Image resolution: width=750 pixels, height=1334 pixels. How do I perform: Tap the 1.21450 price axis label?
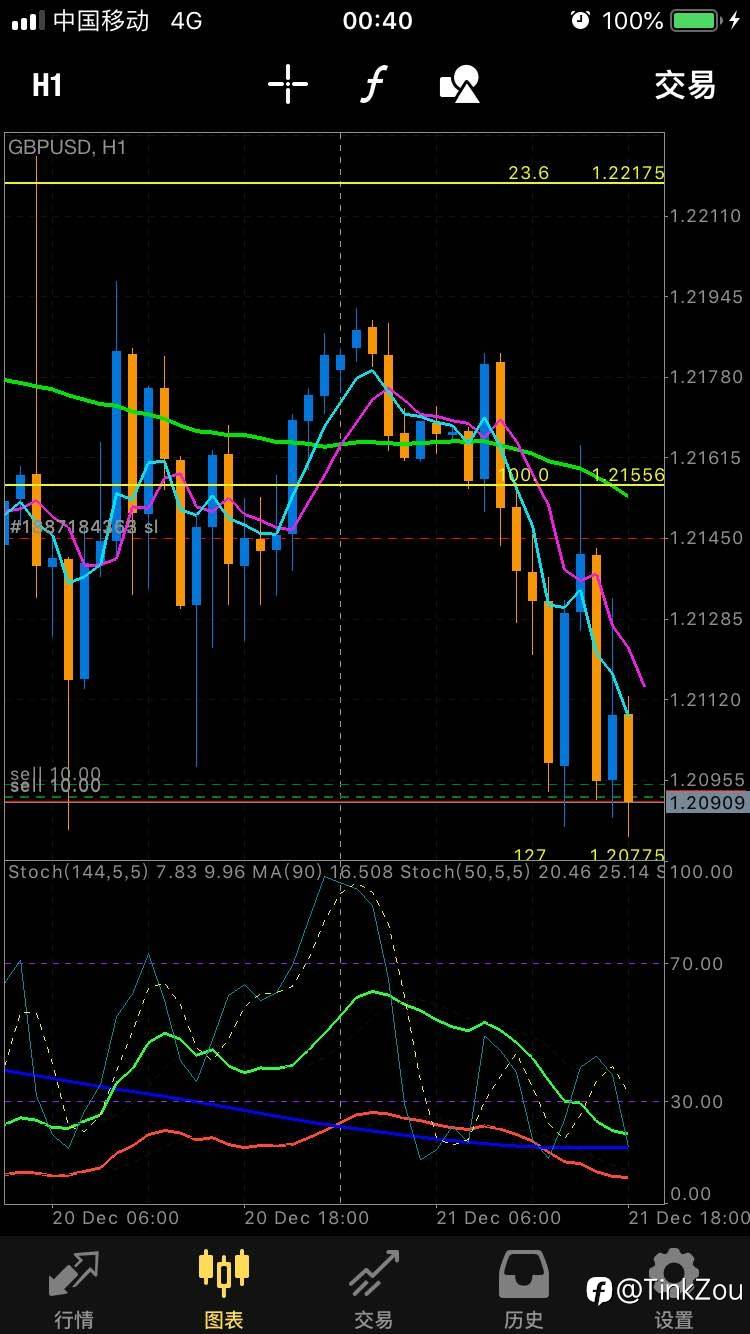pos(706,538)
